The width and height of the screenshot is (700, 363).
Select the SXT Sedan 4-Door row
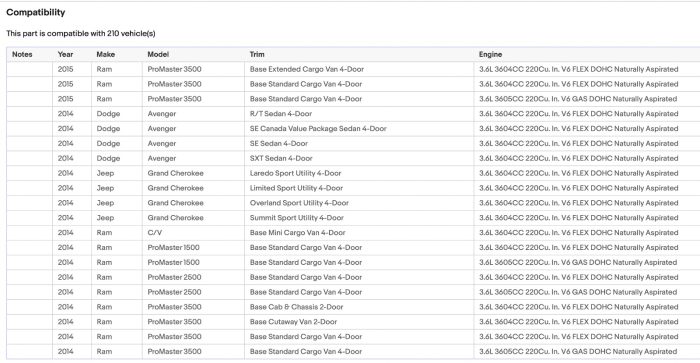point(353,159)
